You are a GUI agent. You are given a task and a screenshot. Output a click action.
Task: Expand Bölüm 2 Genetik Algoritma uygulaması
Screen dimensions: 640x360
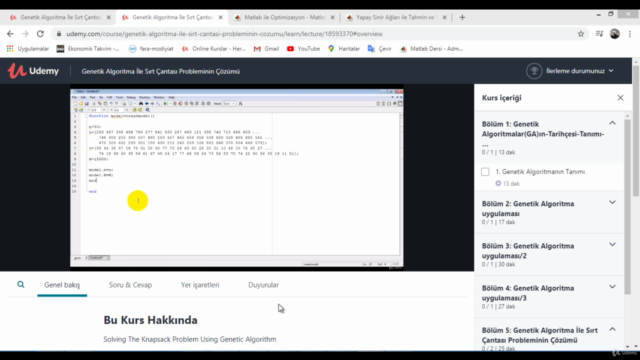click(612, 202)
